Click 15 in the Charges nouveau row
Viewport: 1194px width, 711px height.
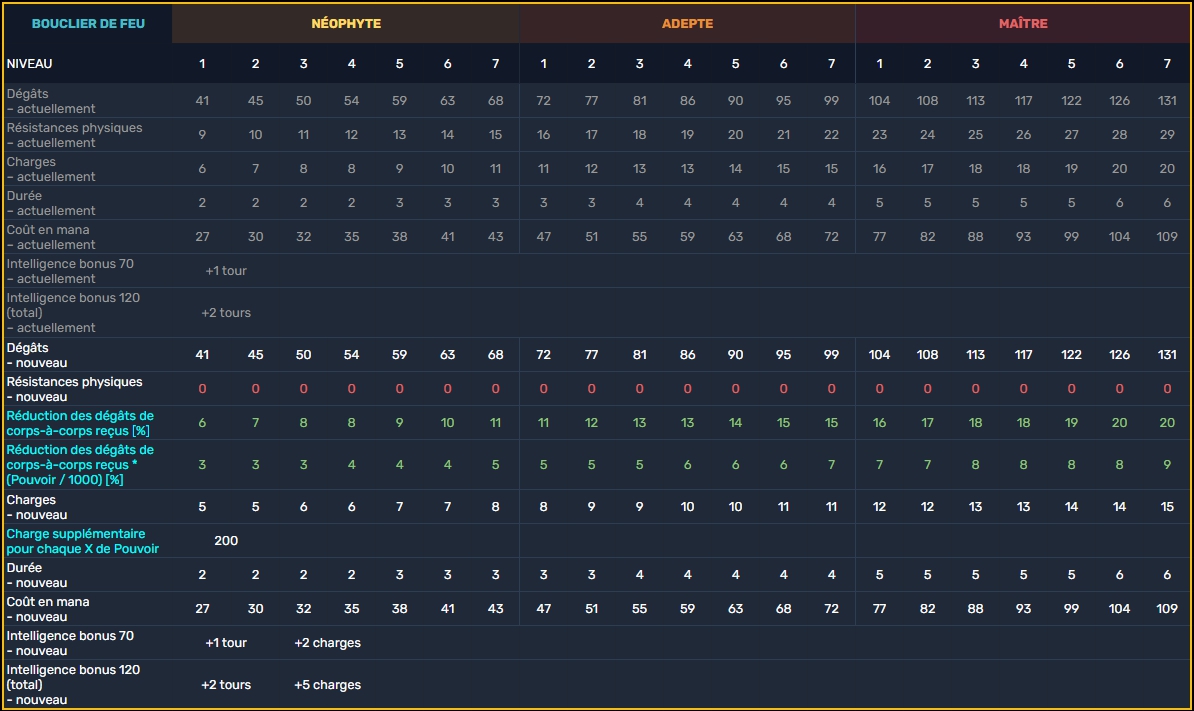coord(1167,507)
